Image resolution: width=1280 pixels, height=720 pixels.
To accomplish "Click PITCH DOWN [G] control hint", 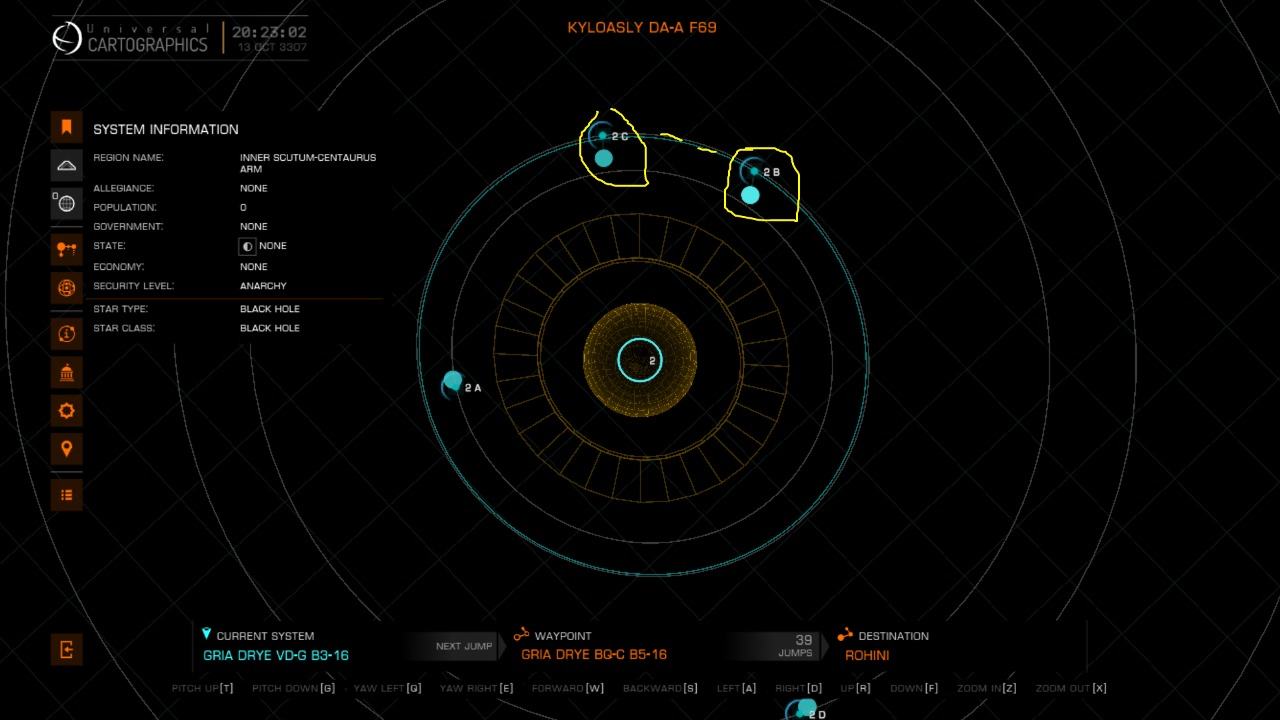I will point(294,688).
